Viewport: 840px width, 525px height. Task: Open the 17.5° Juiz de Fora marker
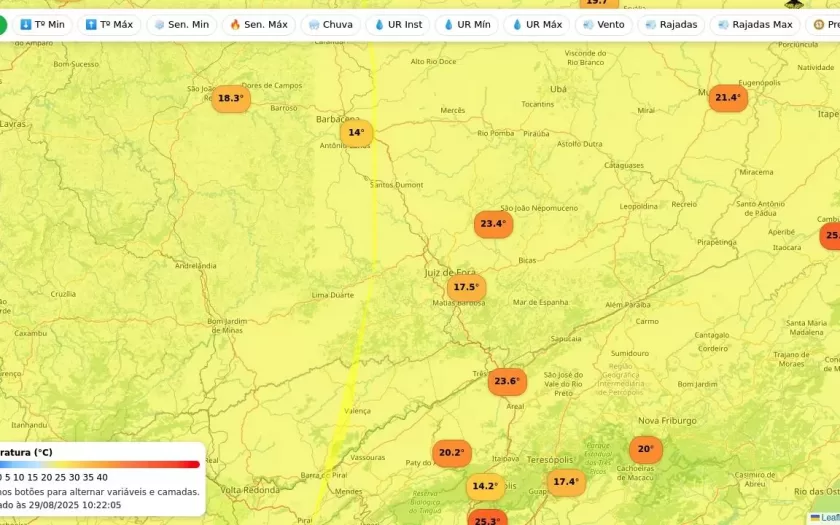466,287
